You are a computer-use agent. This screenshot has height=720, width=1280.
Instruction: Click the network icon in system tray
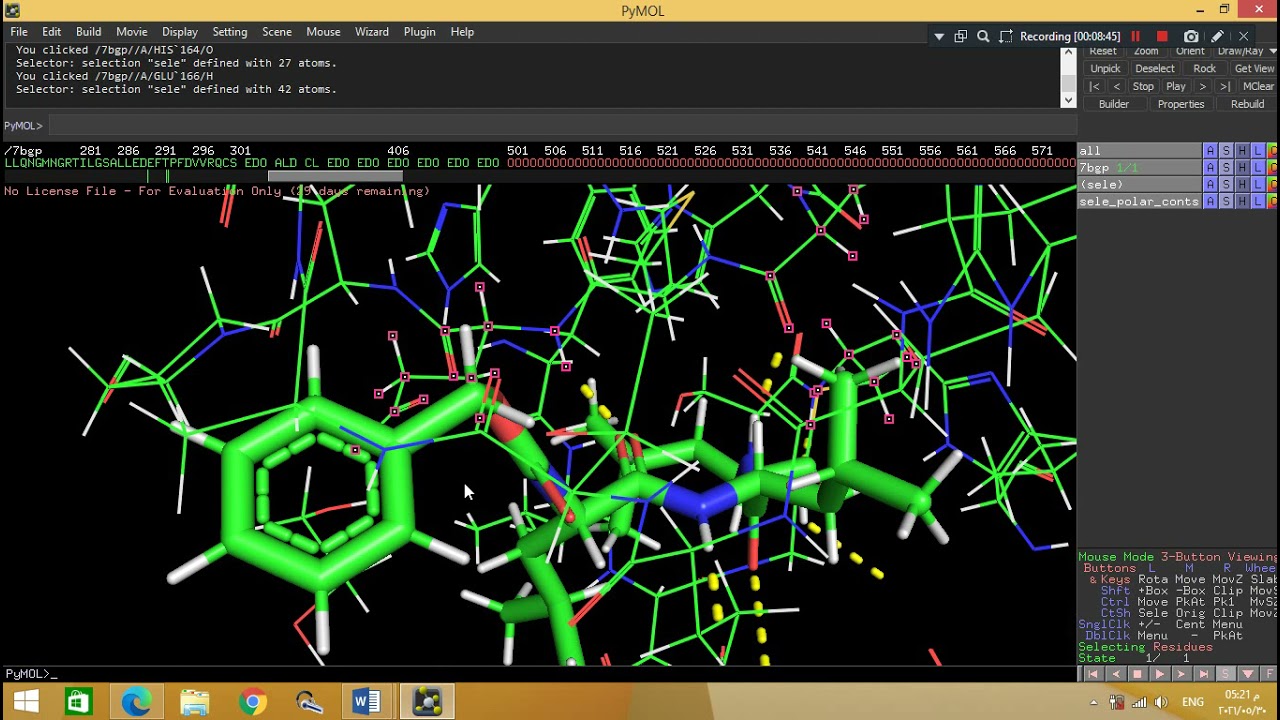pos(1139,702)
